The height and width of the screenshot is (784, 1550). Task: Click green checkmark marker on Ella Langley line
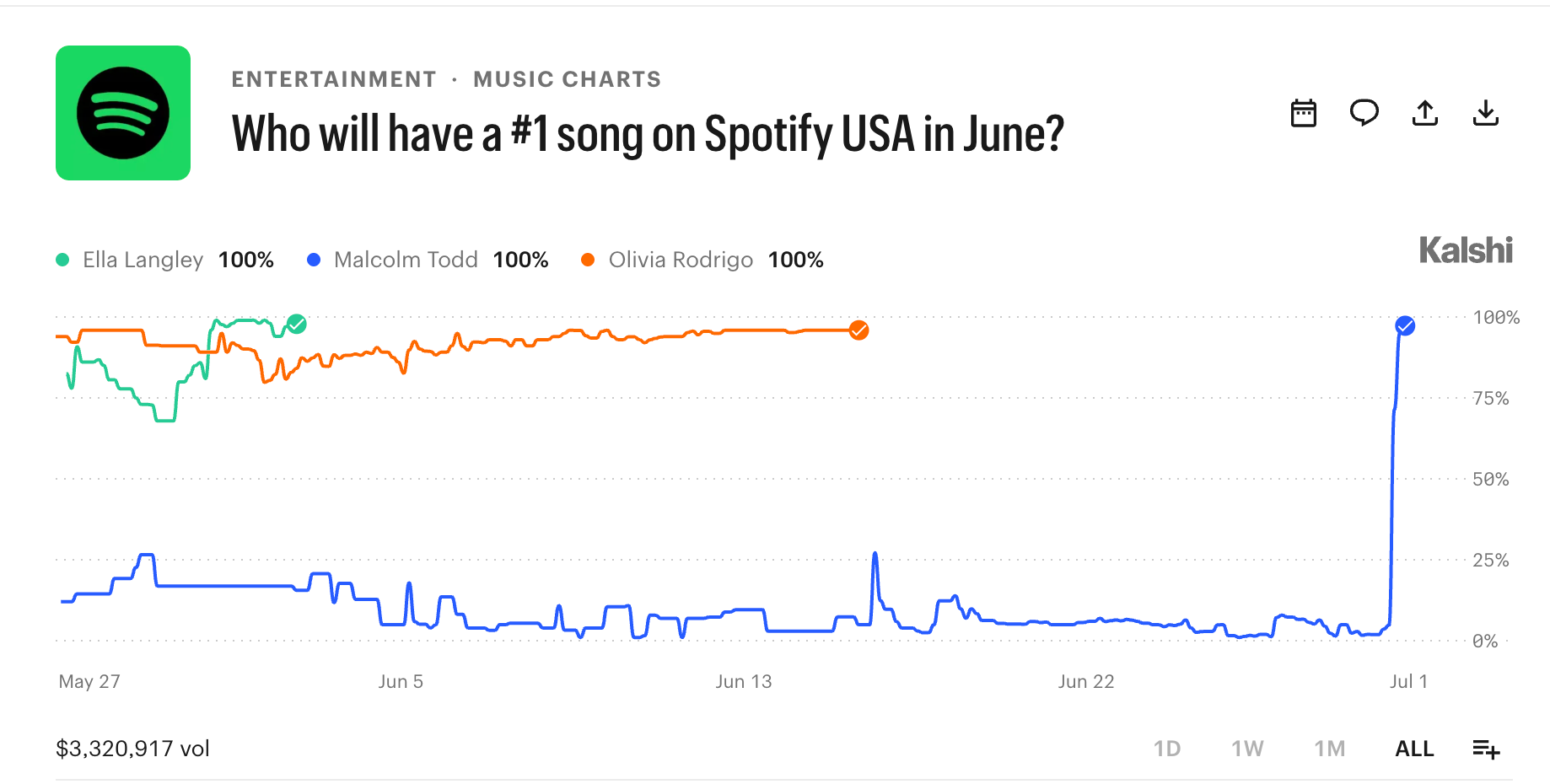pyautogui.click(x=297, y=324)
